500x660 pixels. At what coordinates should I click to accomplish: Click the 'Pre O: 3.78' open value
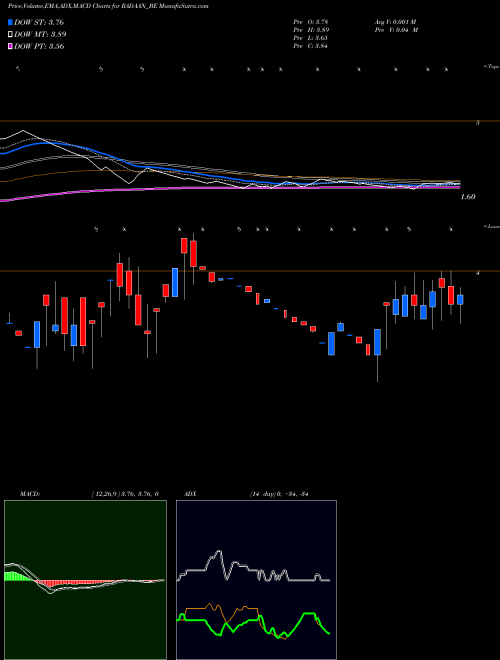pyautogui.click(x=311, y=21)
